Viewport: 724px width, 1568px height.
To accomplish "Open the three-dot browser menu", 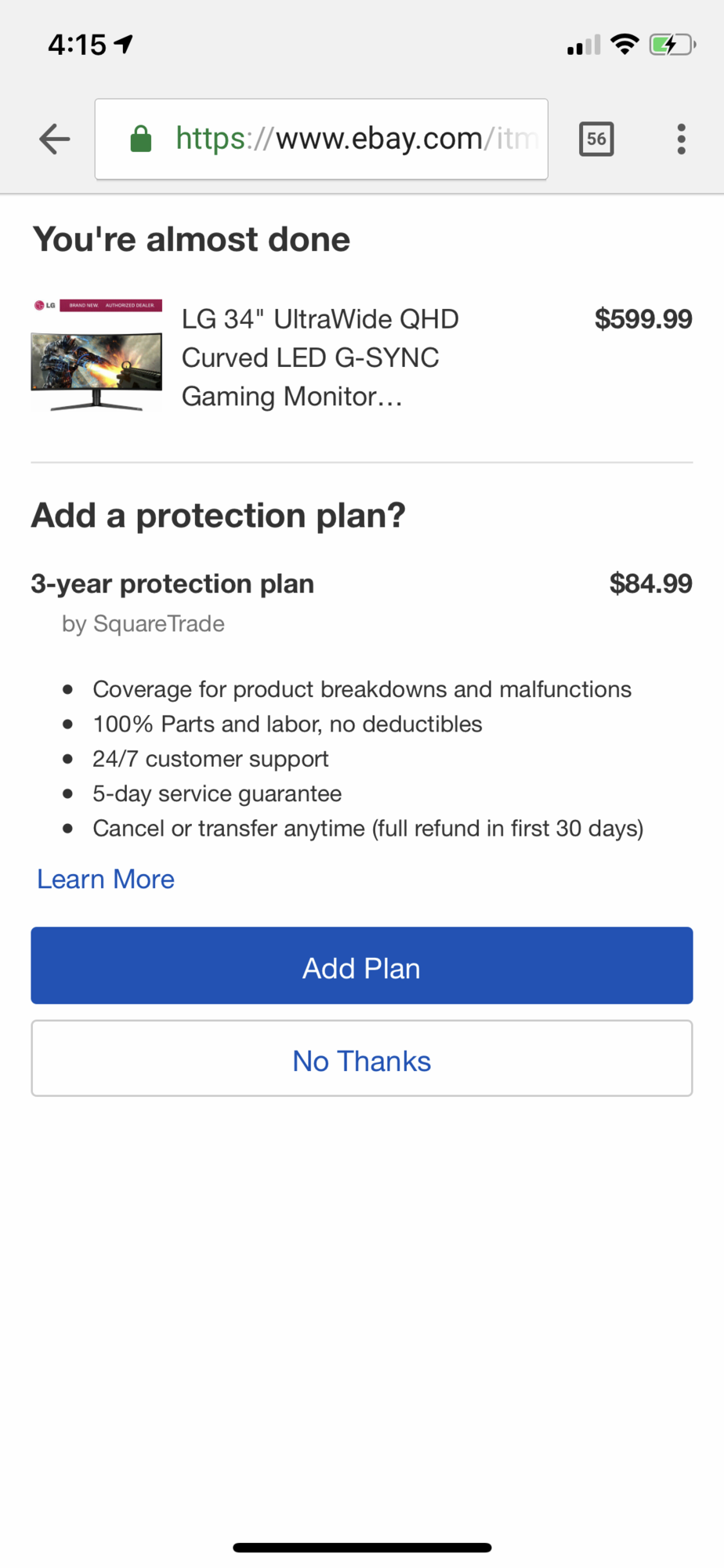I will pos(681,140).
